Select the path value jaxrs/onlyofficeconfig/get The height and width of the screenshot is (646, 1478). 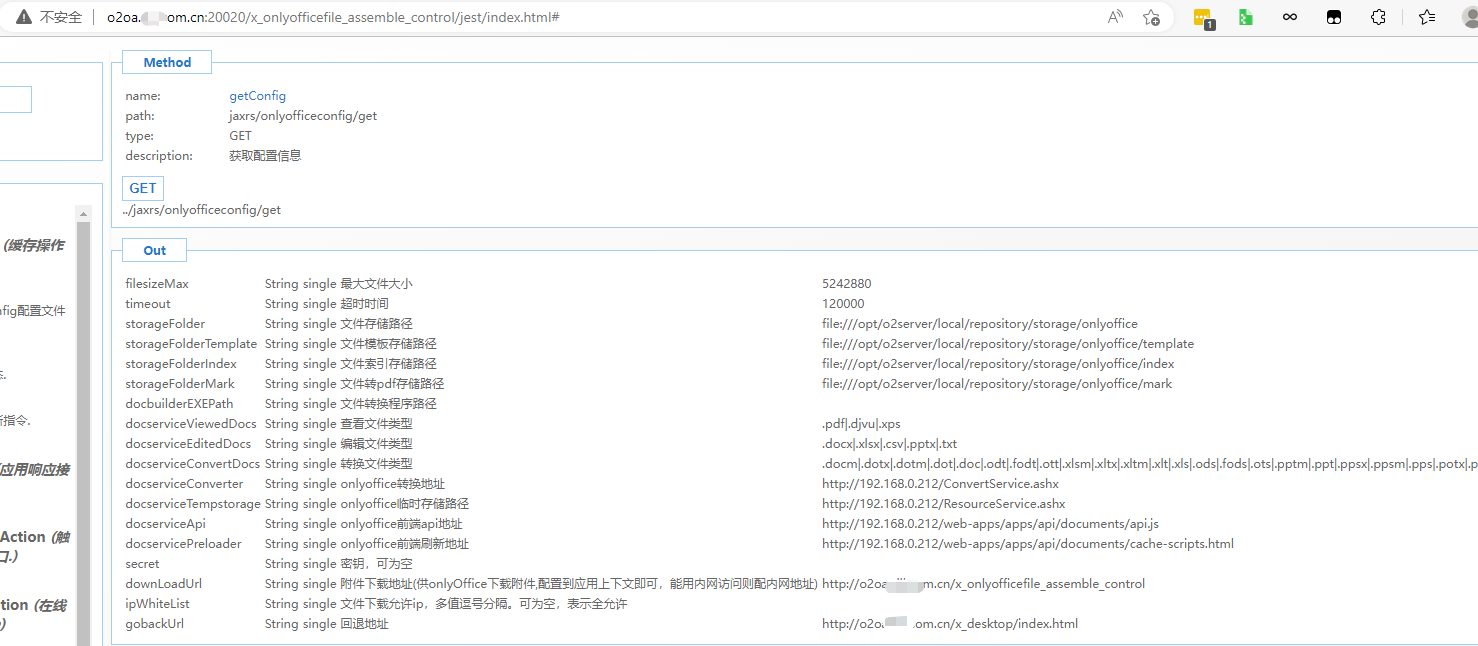point(303,116)
